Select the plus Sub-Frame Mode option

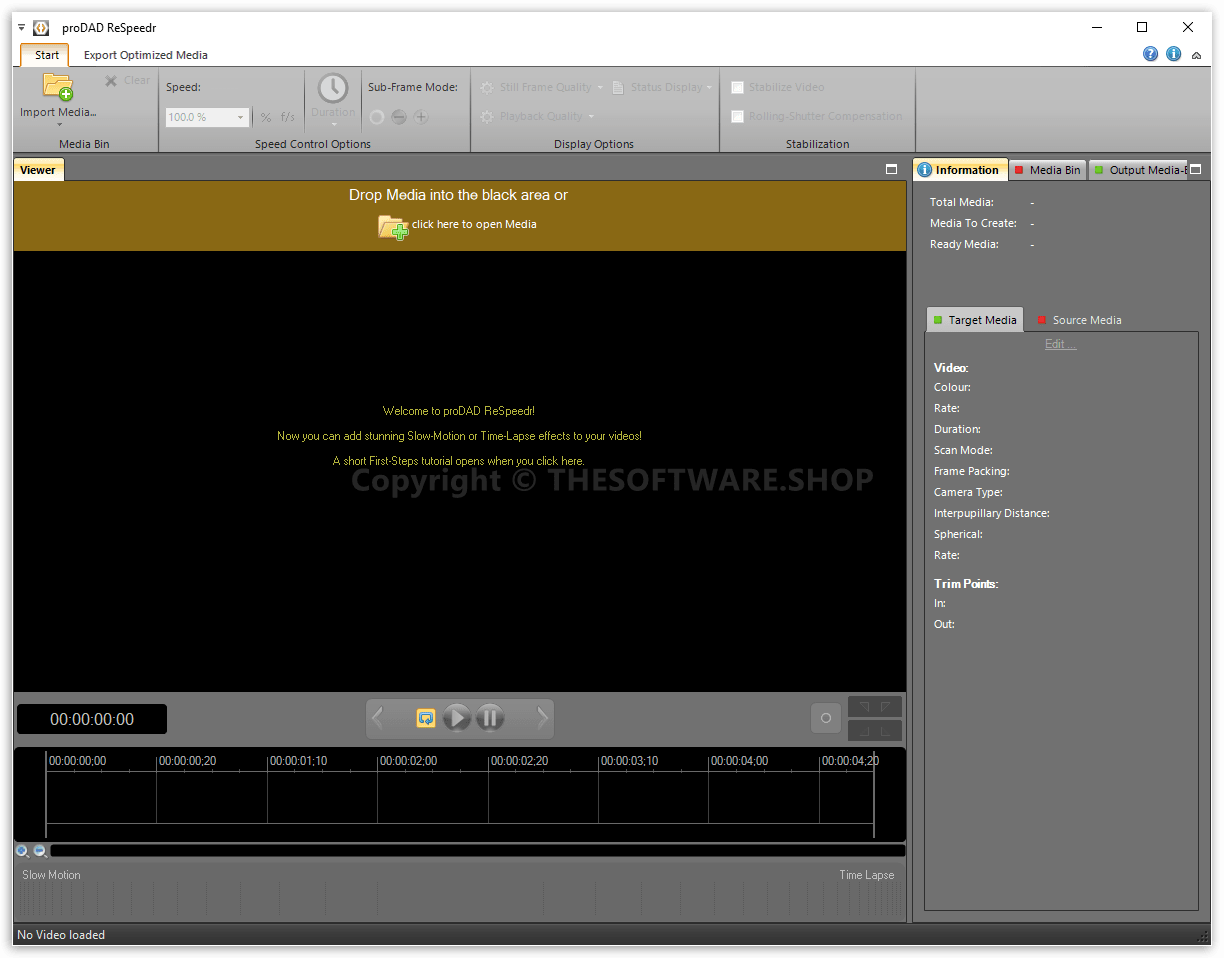[421, 117]
